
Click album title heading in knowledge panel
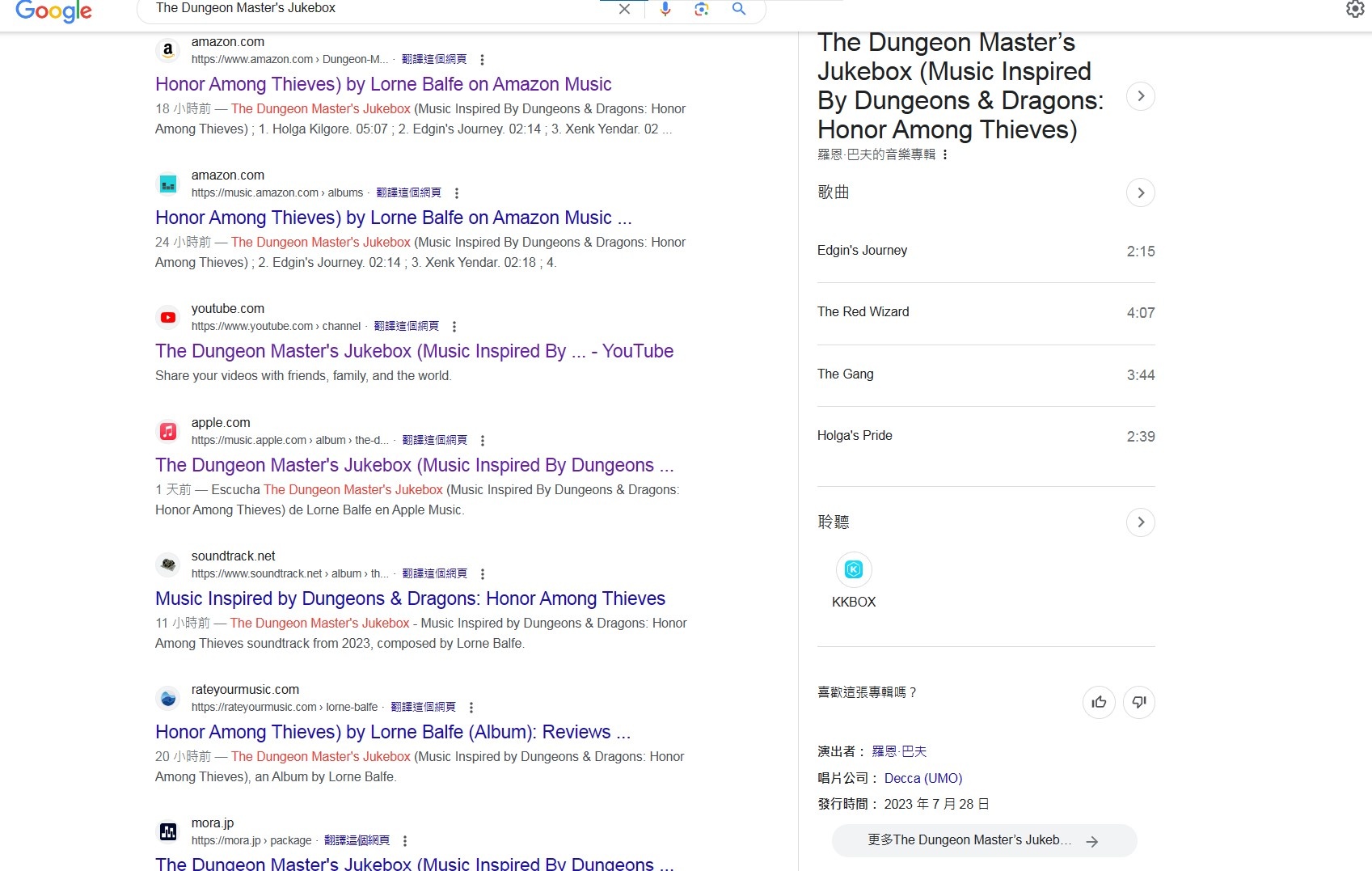[960, 86]
